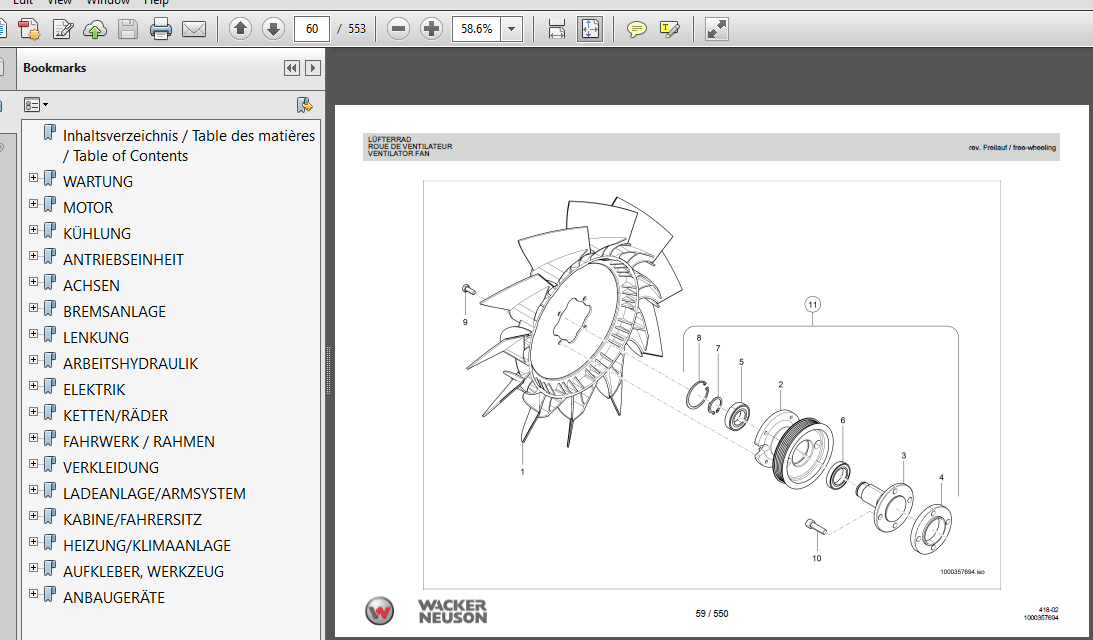
Task: Go to the next page
Action: (x=272, y=28)
